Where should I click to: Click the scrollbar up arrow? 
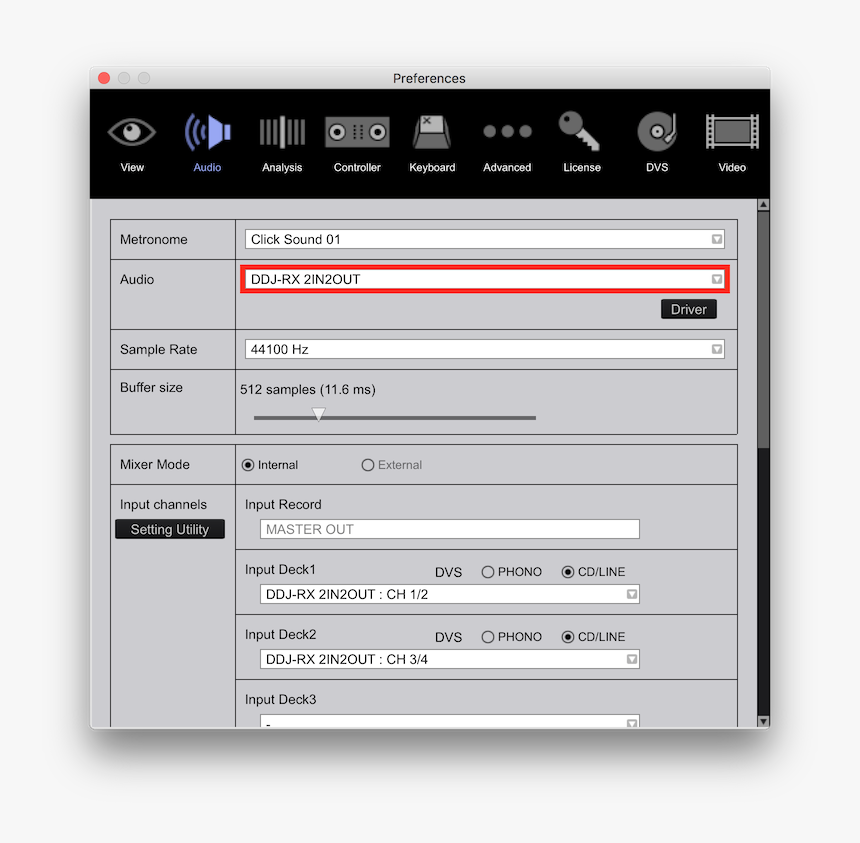763,205
